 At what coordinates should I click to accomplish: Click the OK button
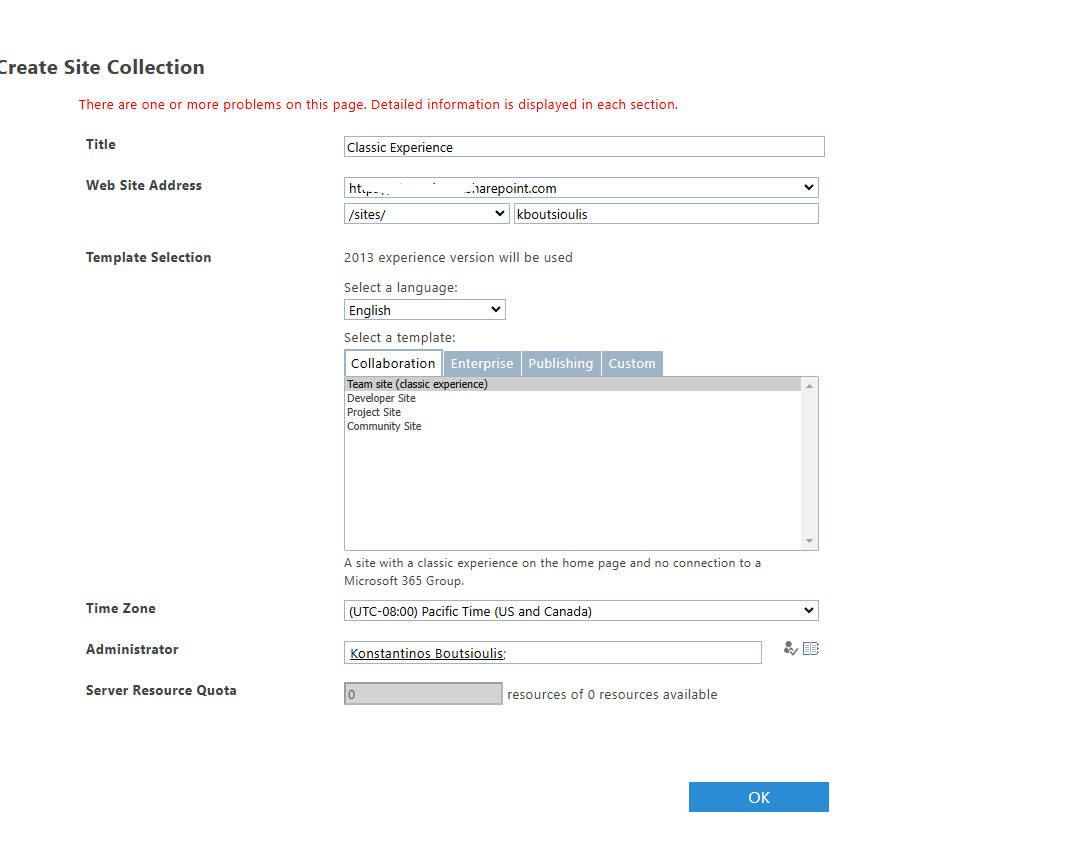pyautogui.click(x=758, y=797)
